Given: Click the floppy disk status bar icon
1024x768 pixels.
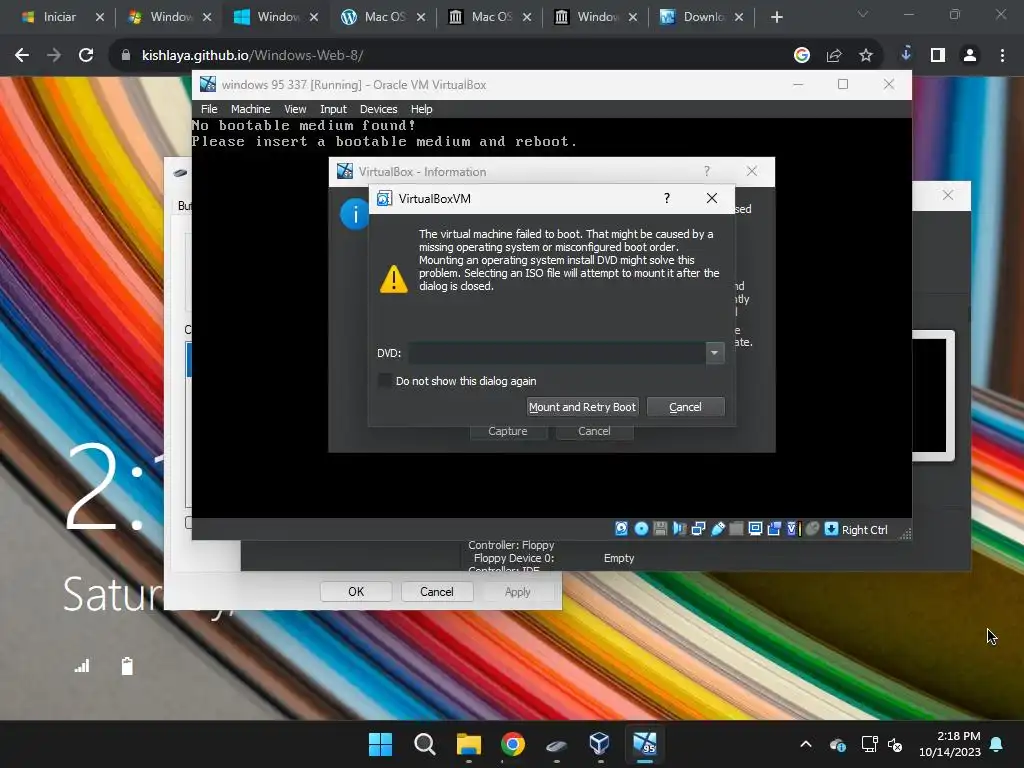Looking at the screenshot, I should point(660,529).
